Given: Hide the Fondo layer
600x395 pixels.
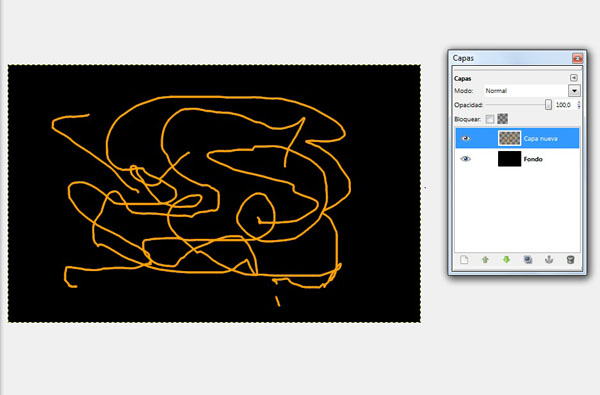Looking at the screenshot, I should [x=465, y=159].
